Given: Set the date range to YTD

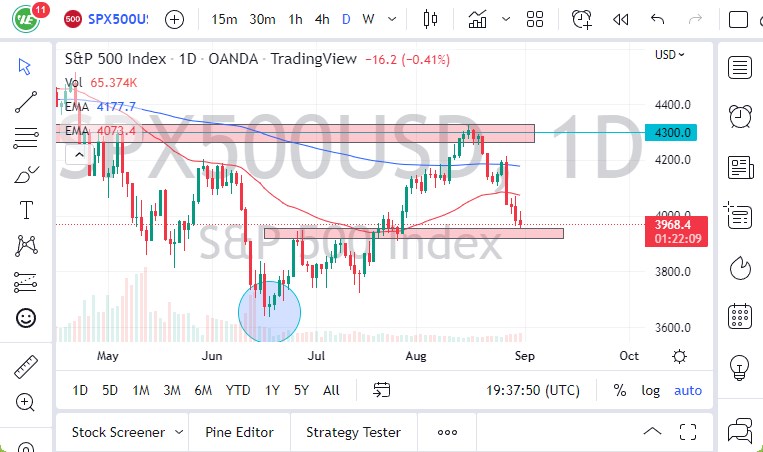Looking at the screenshot, I should click(x=238, y=390).
